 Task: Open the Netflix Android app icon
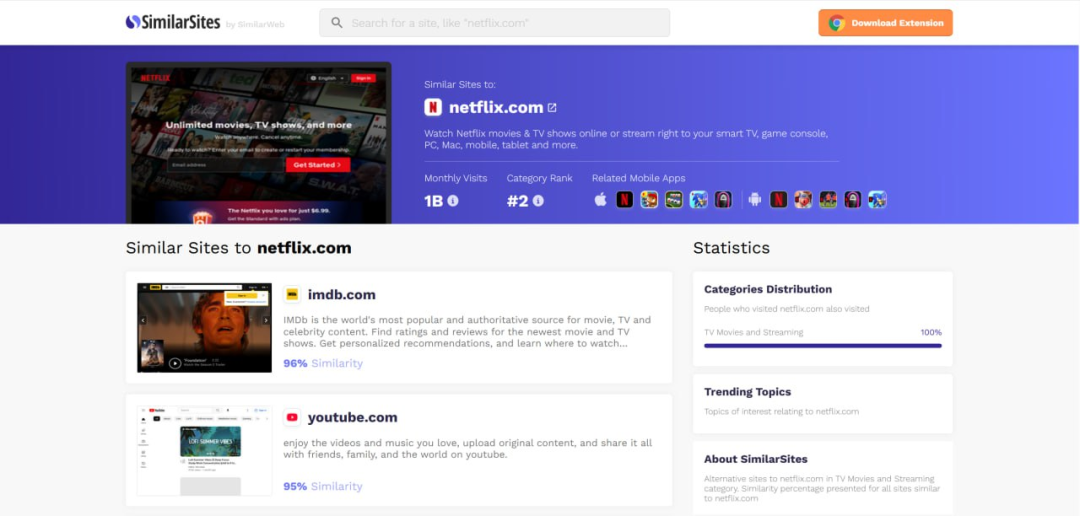point(778,200)
